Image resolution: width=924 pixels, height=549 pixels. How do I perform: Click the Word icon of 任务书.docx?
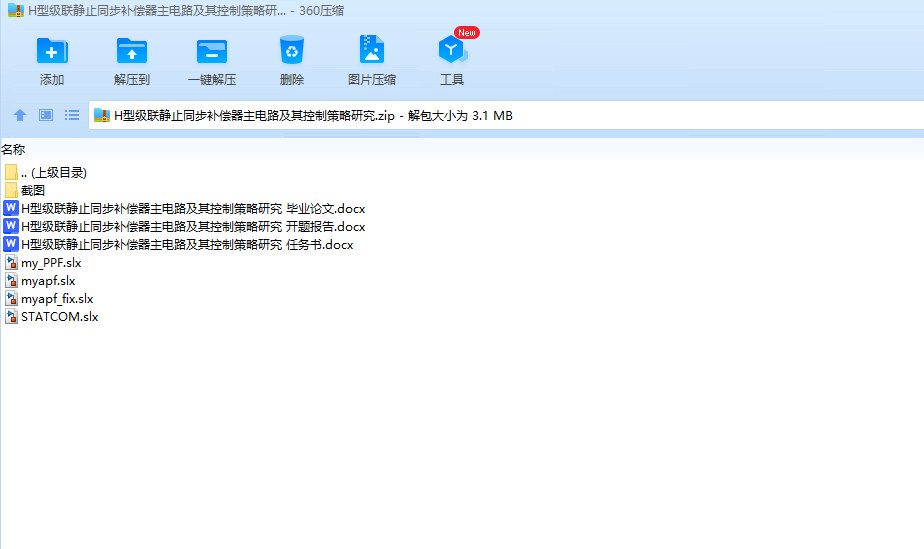[x=11, y=244]
